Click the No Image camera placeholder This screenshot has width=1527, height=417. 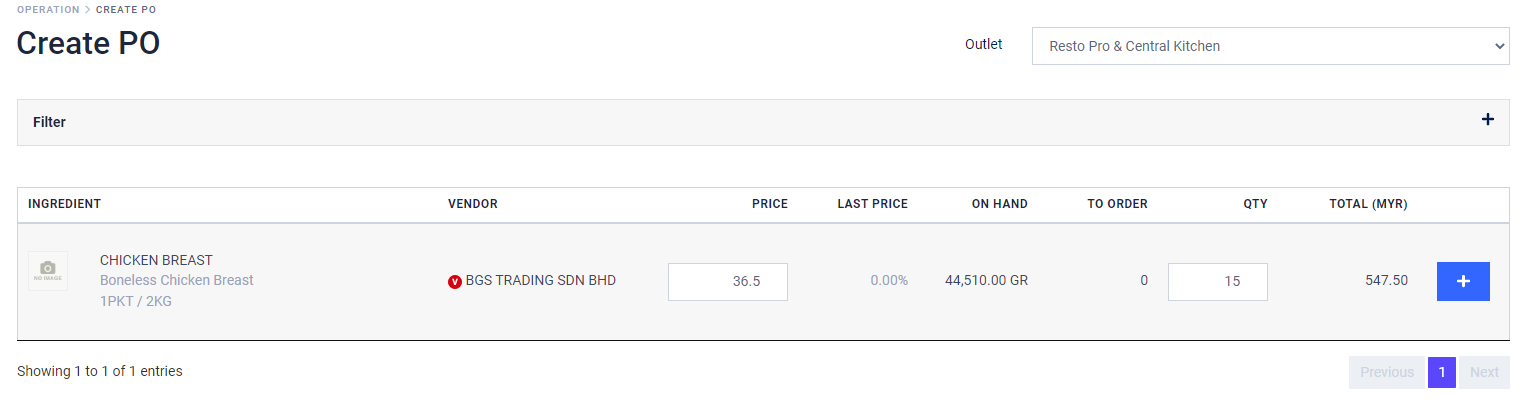tap(48, 271)
